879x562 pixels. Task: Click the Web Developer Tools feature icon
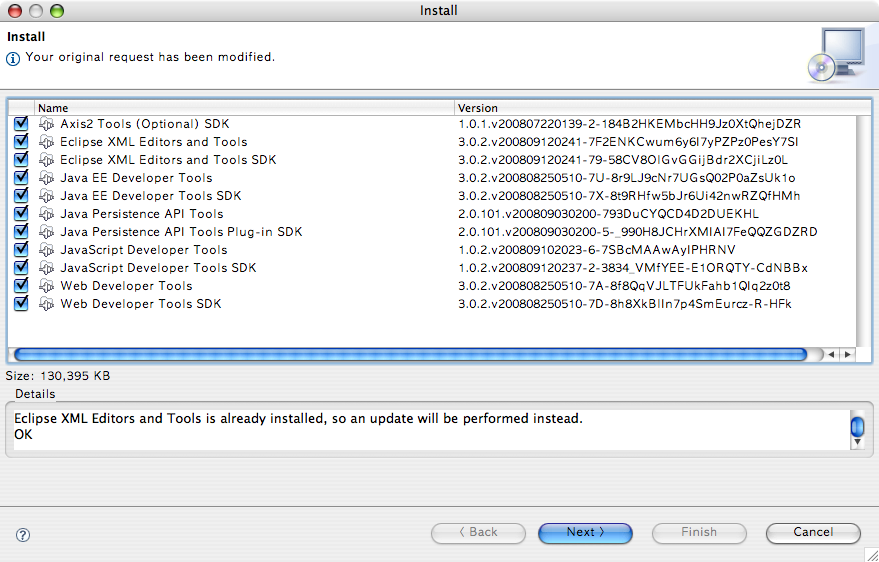47,286
